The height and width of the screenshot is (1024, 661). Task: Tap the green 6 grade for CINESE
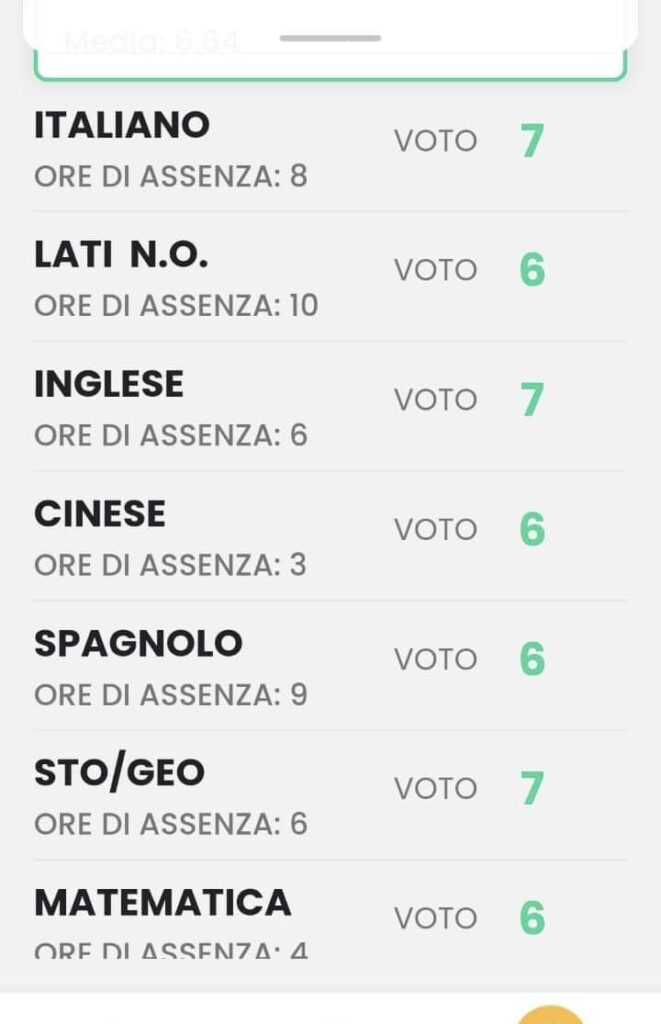point(532,529)
